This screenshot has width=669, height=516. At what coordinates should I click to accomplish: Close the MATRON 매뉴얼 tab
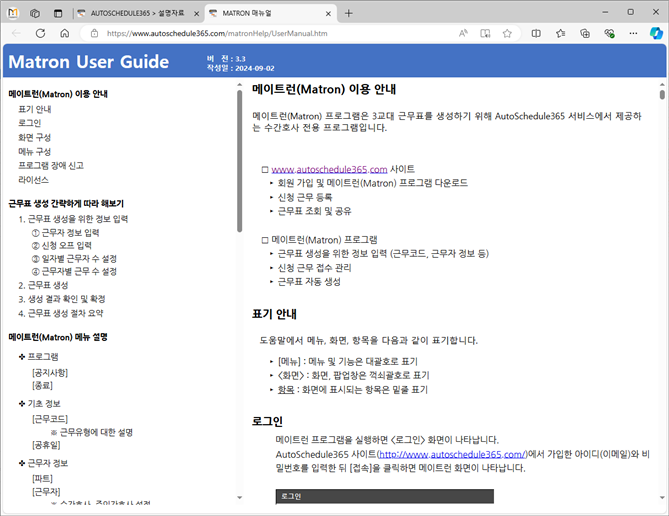(x=325, y=13)
